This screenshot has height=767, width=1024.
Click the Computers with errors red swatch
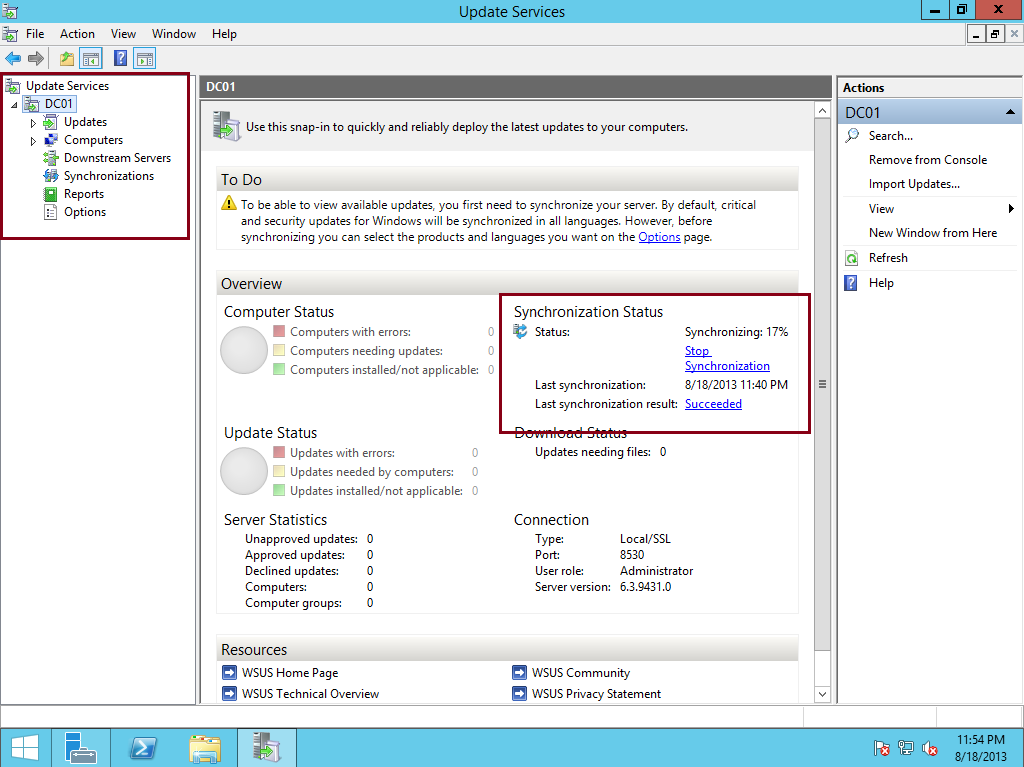click(x=279, y=331)
